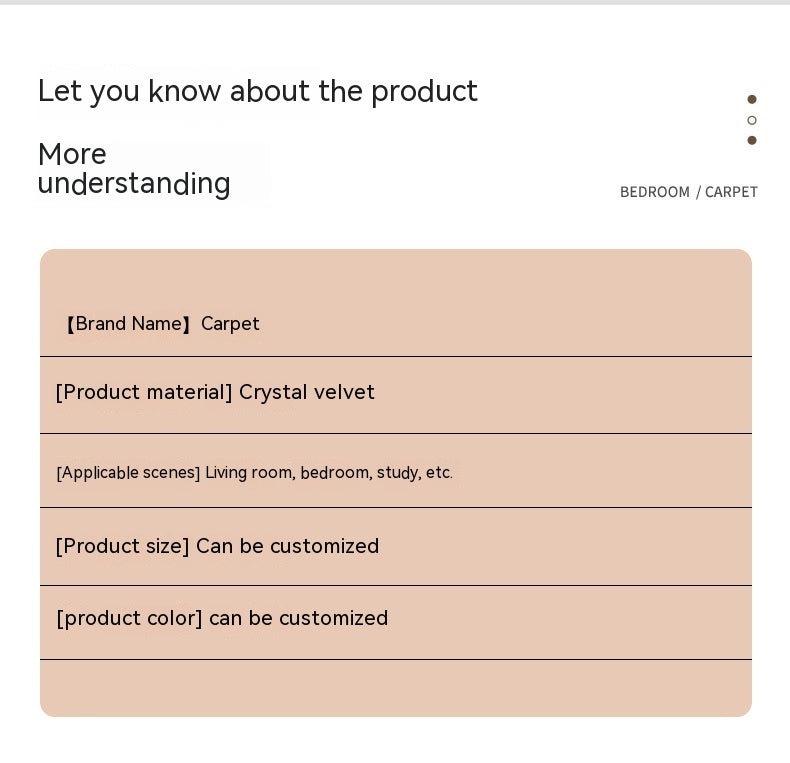Click the [product color] label
Image resolution: width=790 pixels, height=763 pixels.
[x=129, y=618]
